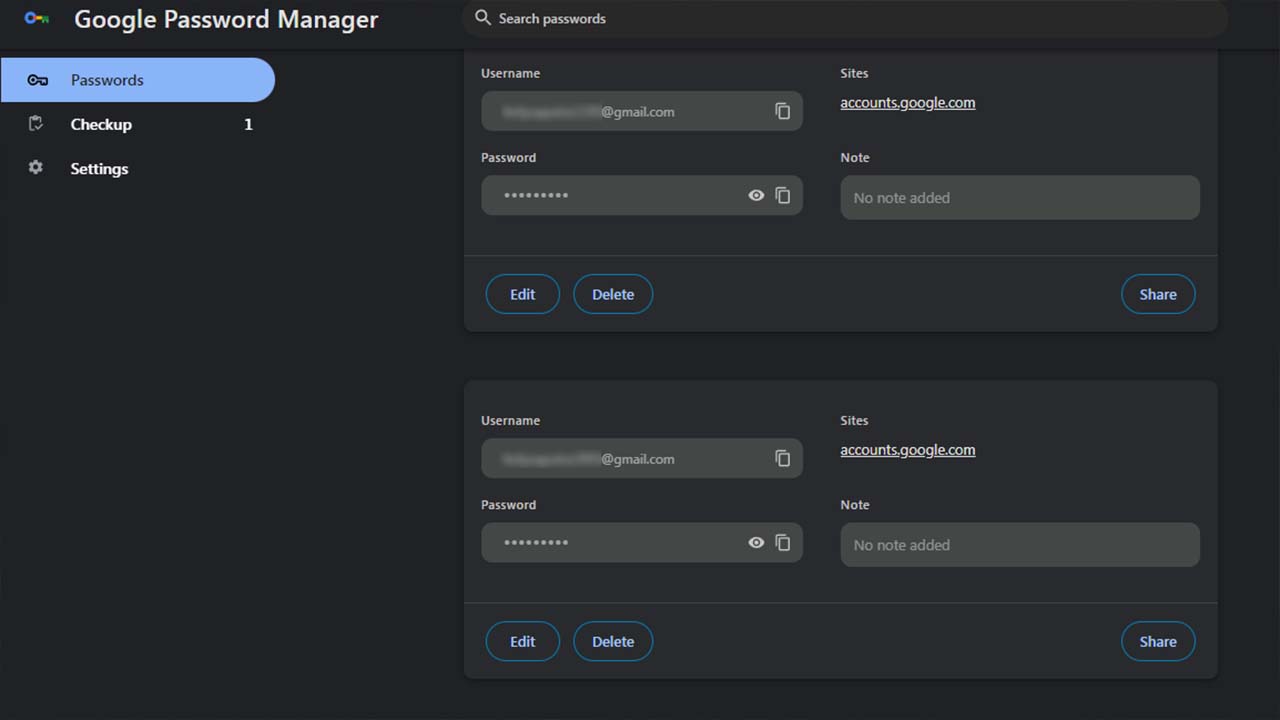Click the lower card's password dots field
1280x720 pixels.
[x=642, y=543]
